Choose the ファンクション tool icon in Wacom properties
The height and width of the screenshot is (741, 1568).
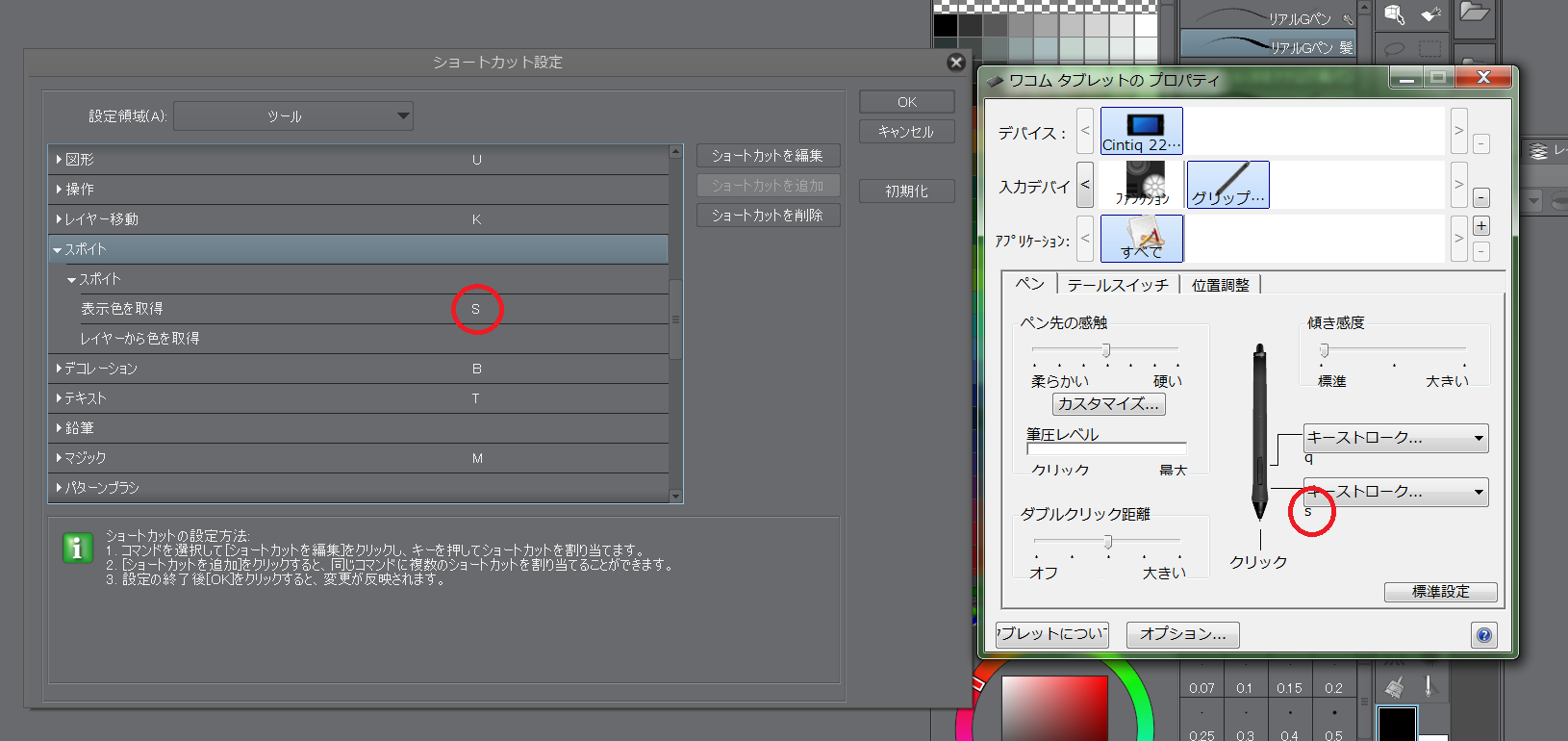(x=1142, y=184)
